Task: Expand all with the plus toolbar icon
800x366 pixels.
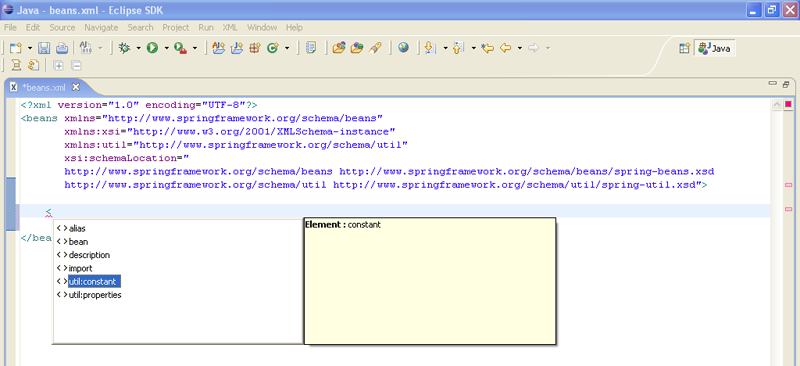Action: point(59,65)
